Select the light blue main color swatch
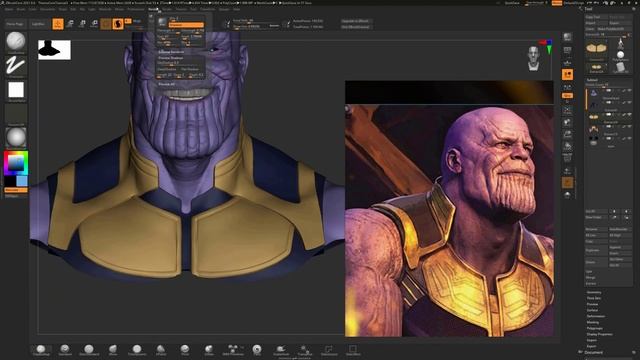Screen dimensions: 640x360 point(22,181)
